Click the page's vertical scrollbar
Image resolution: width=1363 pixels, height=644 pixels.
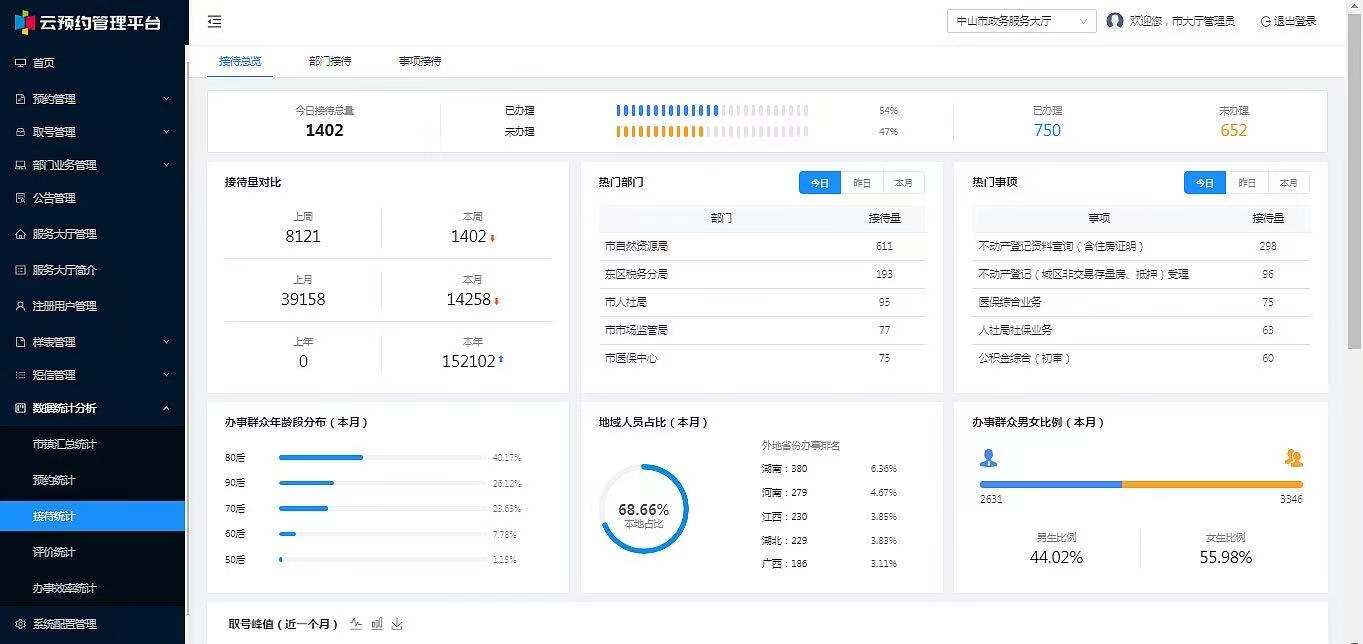(x=1355, y=200)
